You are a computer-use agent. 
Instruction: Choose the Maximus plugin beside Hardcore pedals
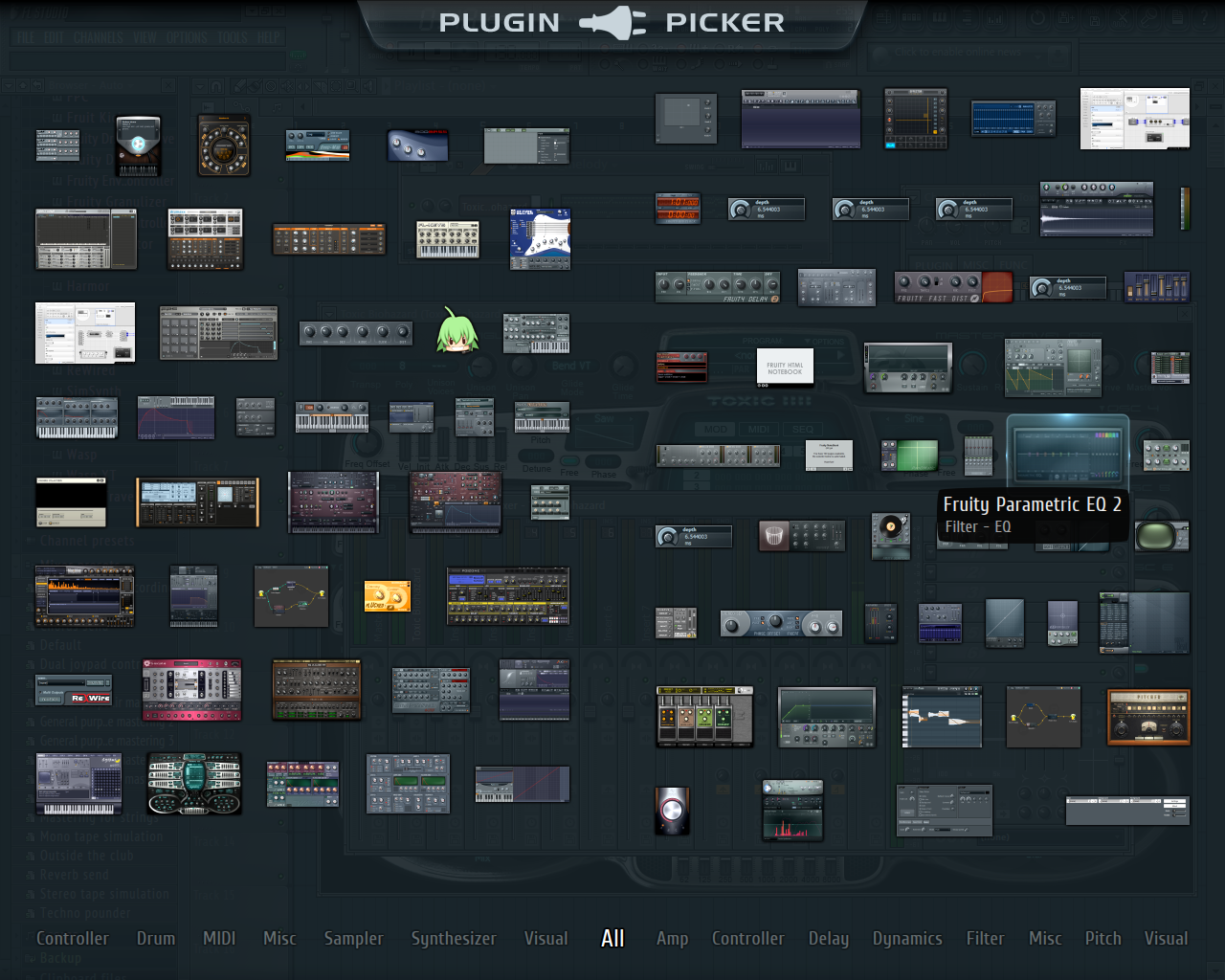pos(827,717)
